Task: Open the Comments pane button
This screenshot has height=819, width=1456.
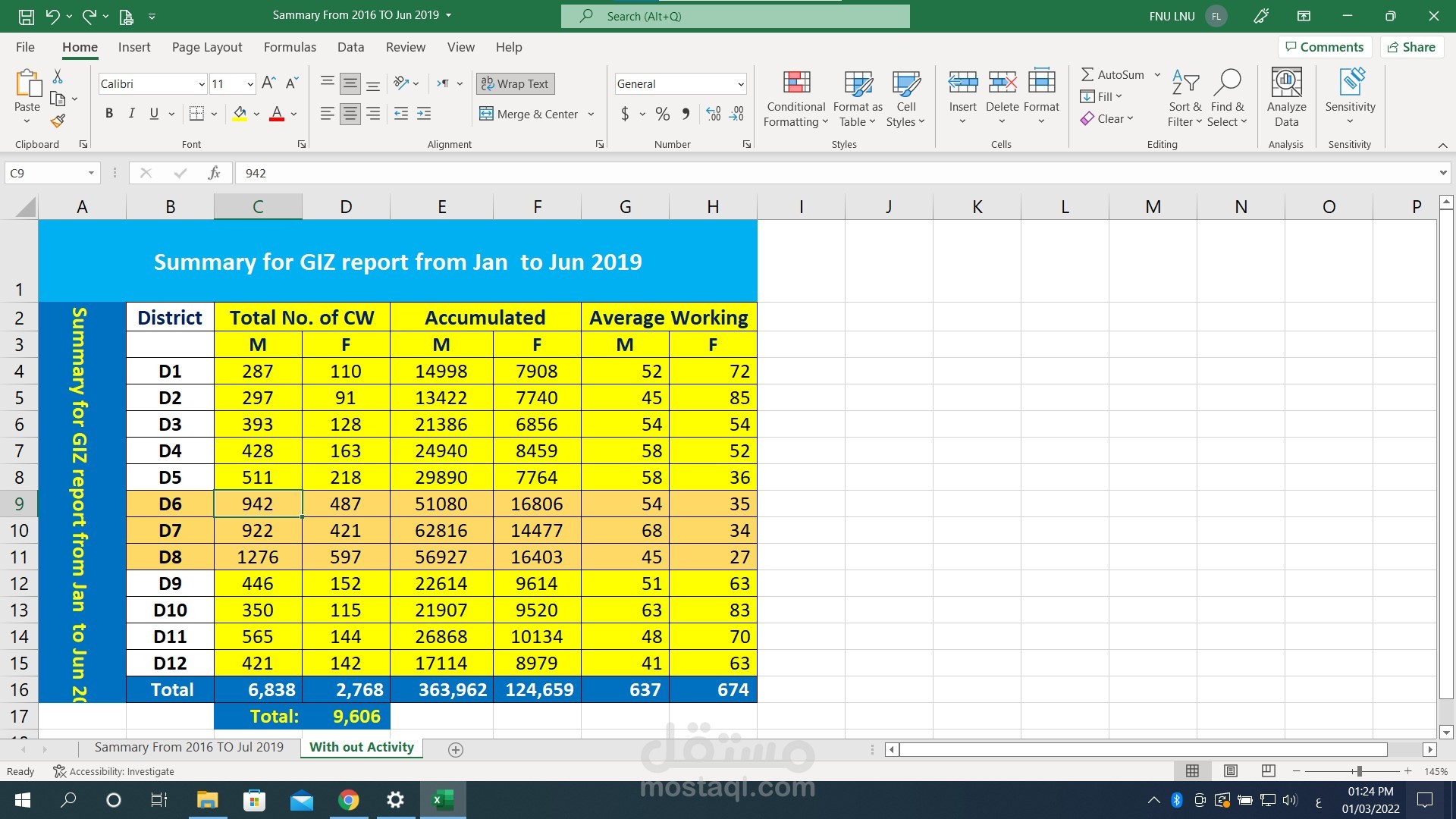Action: click(1324, 47)
